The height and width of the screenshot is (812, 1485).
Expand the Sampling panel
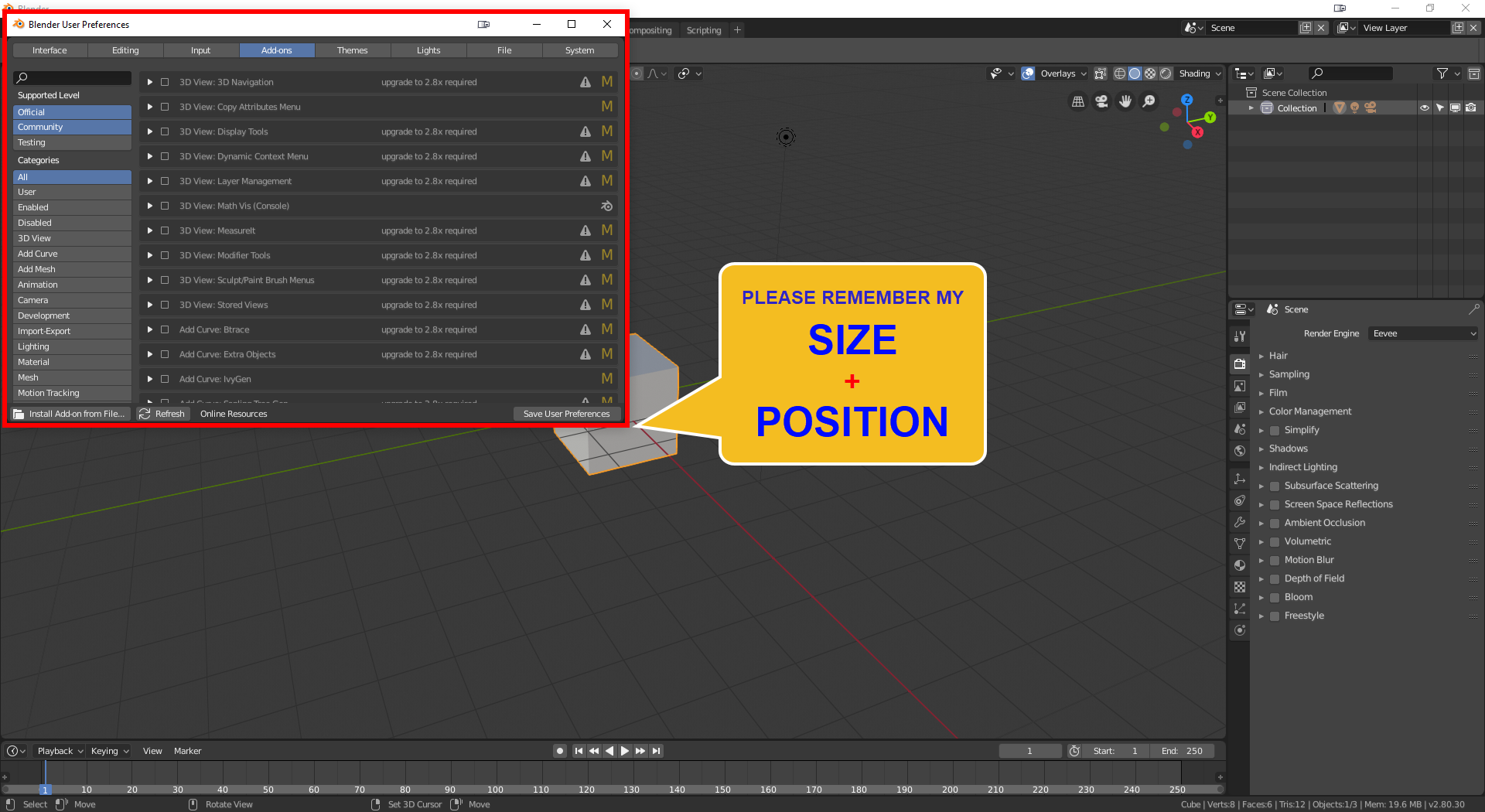pos(1261,374)
